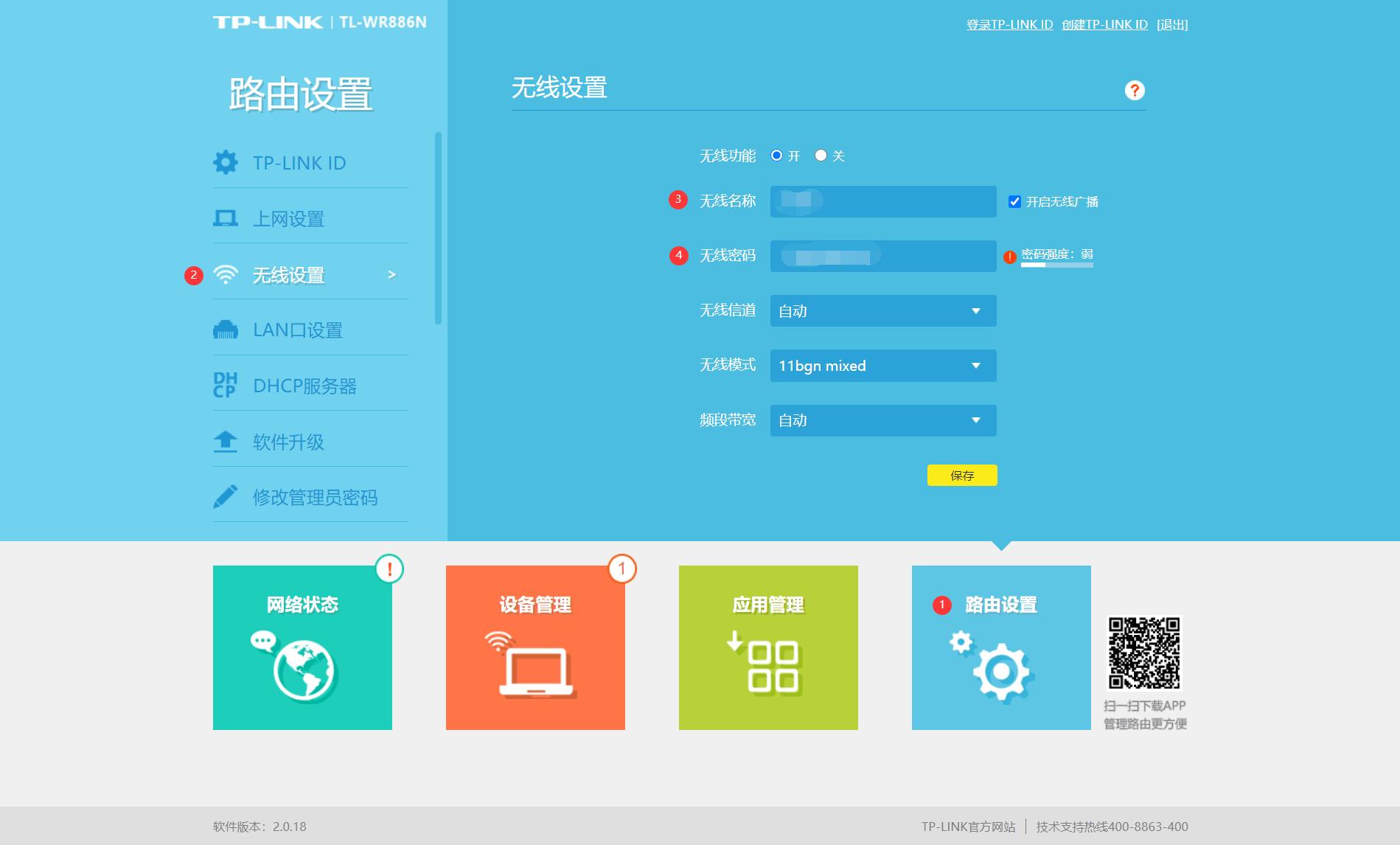Click the [退出] logout link
This screenshot has height=845, width=1400.
1172,24
